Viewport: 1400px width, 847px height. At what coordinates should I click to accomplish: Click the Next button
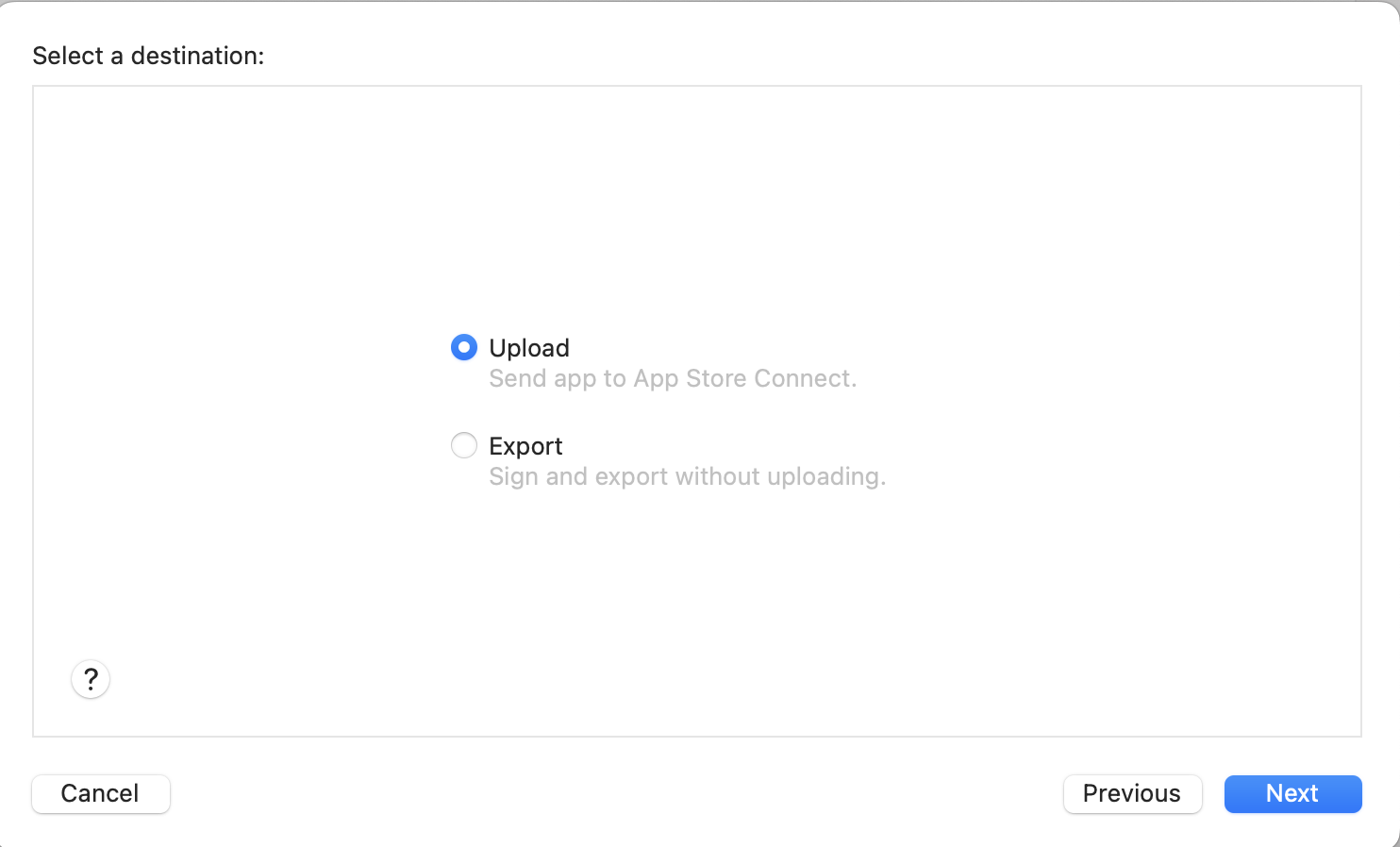click(x=1292, y=793)
